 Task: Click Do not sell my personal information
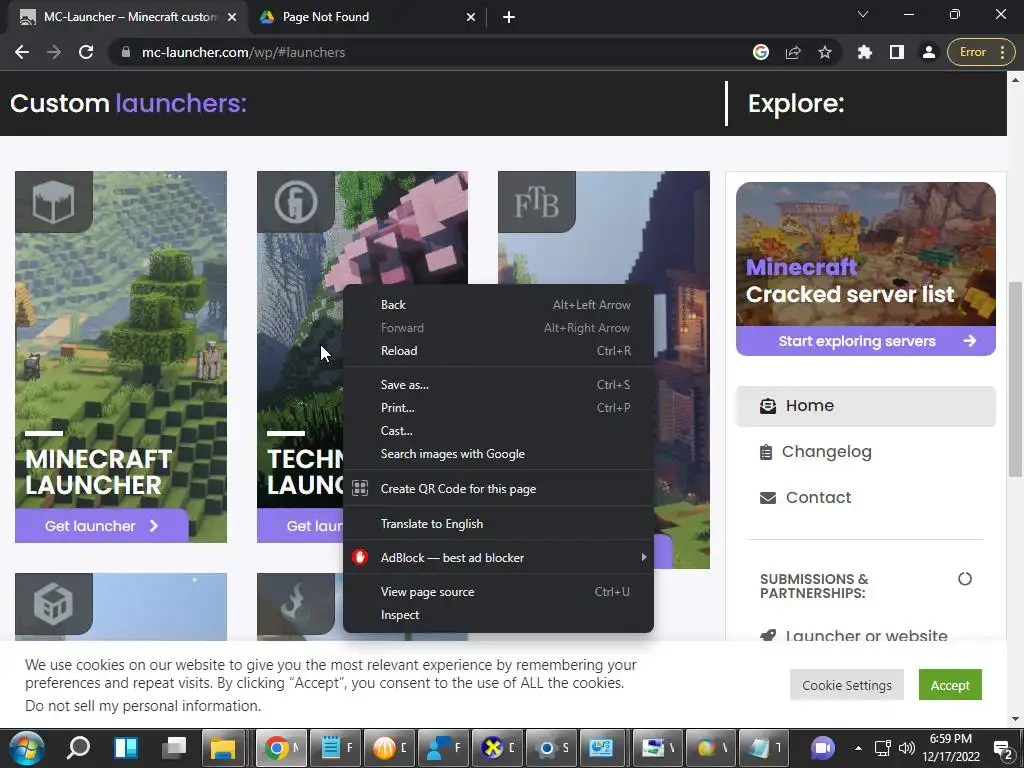tap(143, 706)
